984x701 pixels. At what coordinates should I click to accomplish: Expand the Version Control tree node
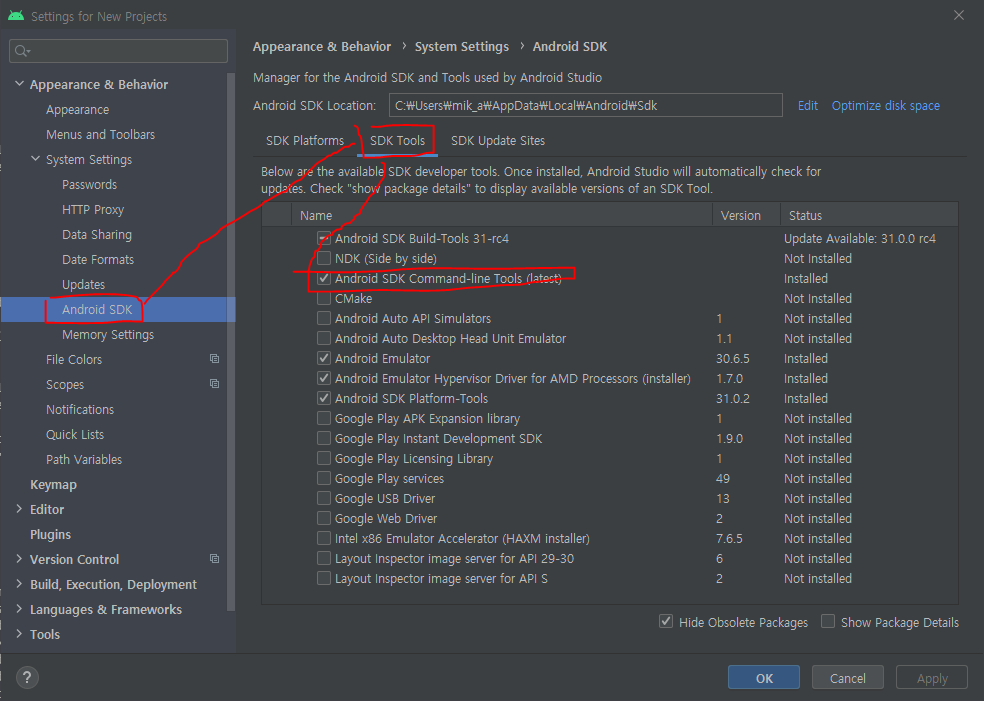pos(19,559)
